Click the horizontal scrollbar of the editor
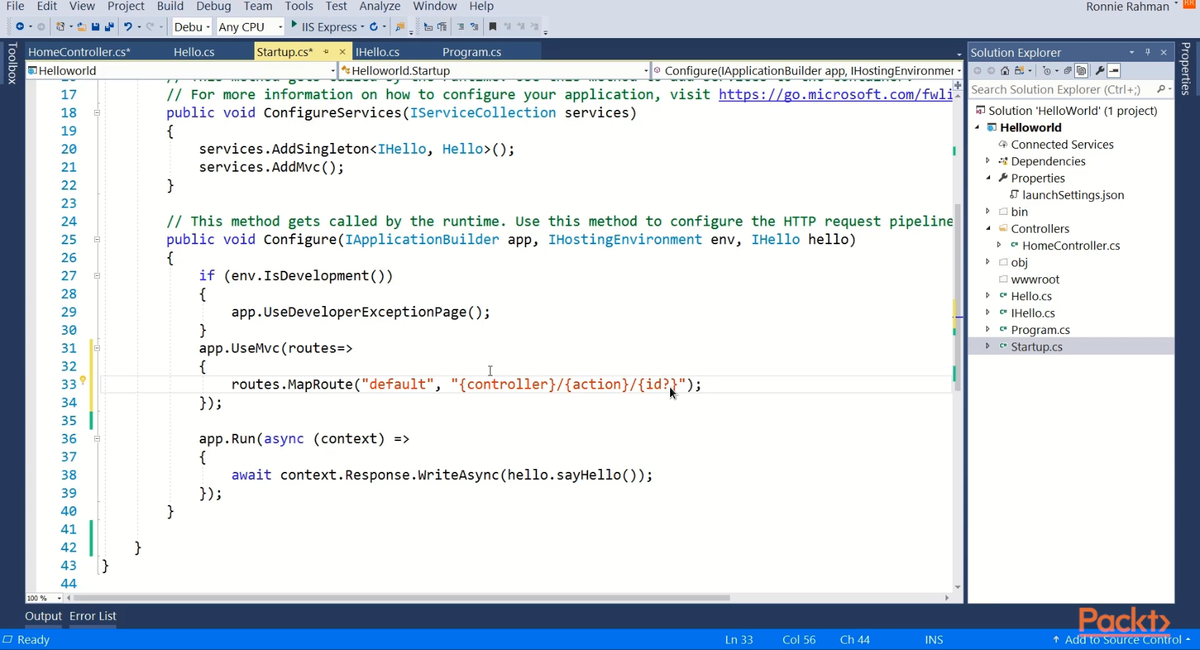Image resolution: width=1200 pixels, height=650 pixels. pyautogui.click(x=400, y=598)
